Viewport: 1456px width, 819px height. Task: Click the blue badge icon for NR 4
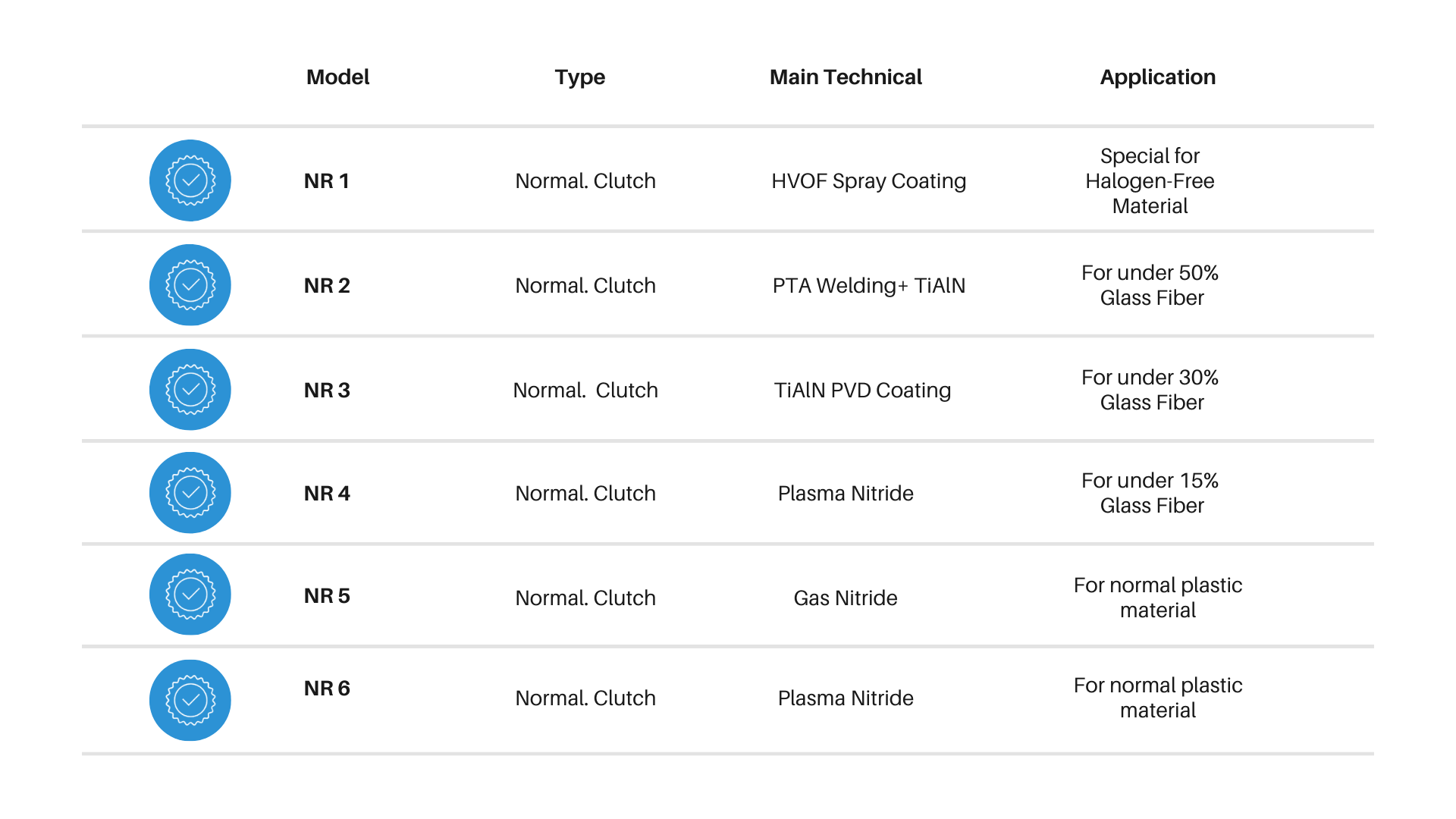click(x=190, y=493)
